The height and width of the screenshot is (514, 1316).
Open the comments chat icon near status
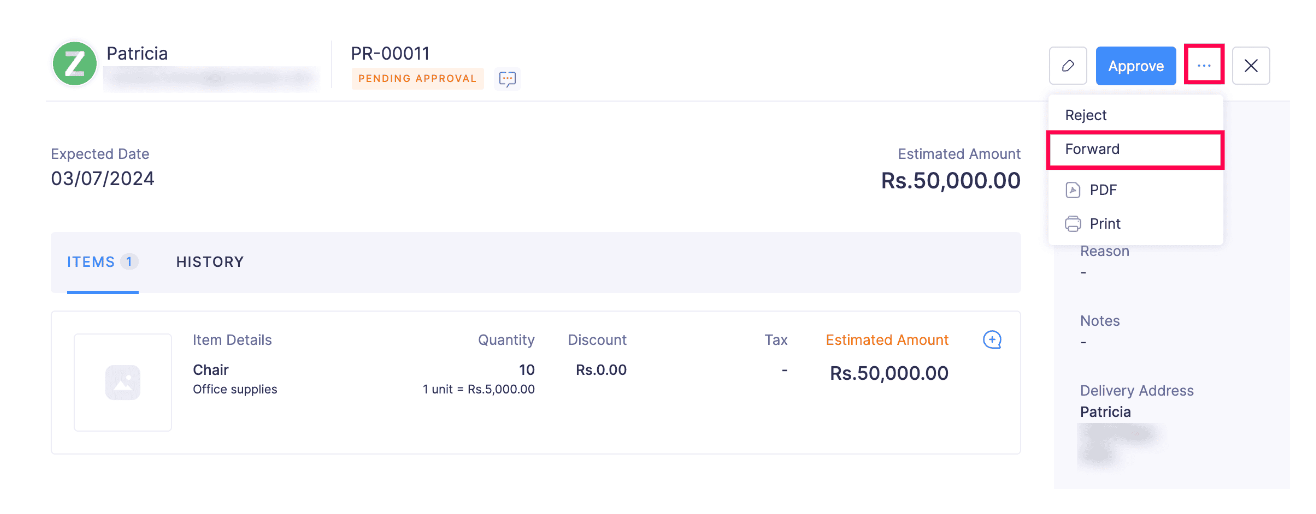point(508,79)
